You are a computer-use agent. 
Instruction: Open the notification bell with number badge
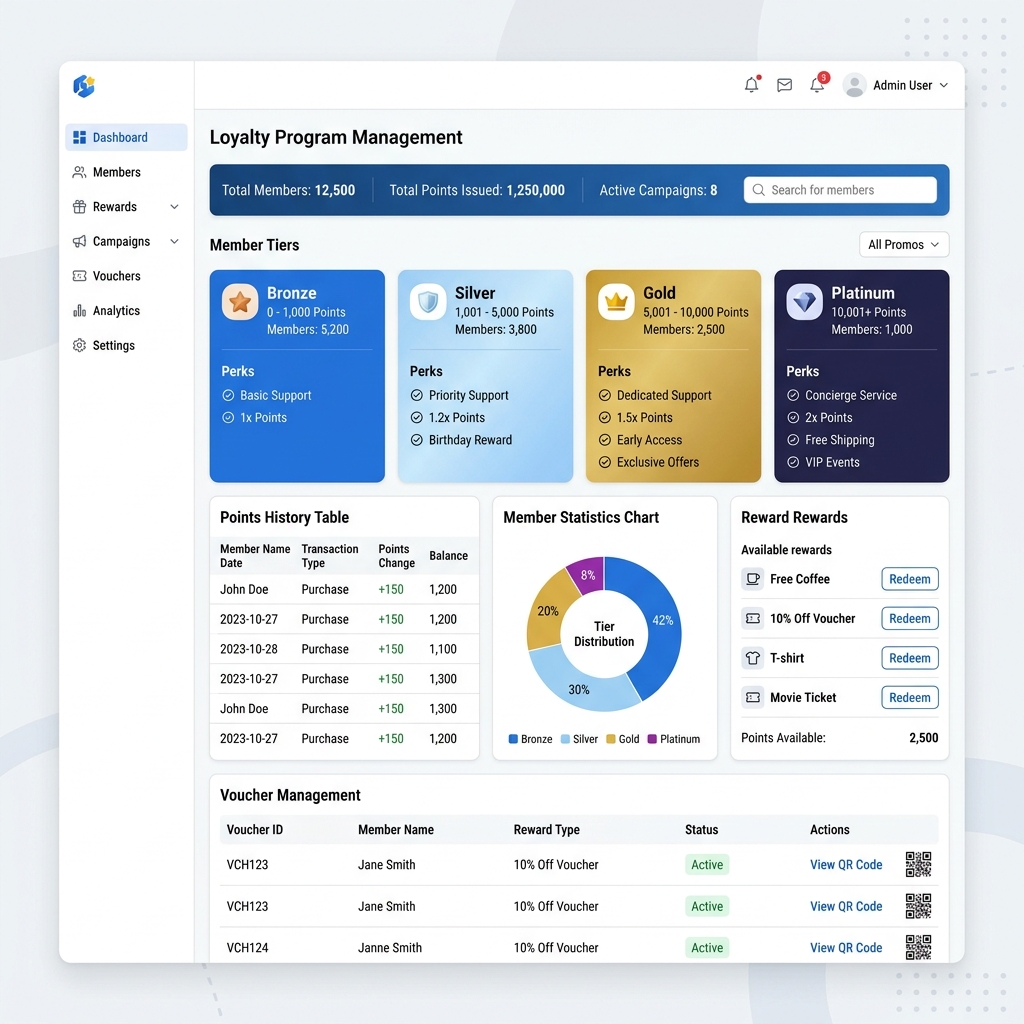[x=818, y=84]
